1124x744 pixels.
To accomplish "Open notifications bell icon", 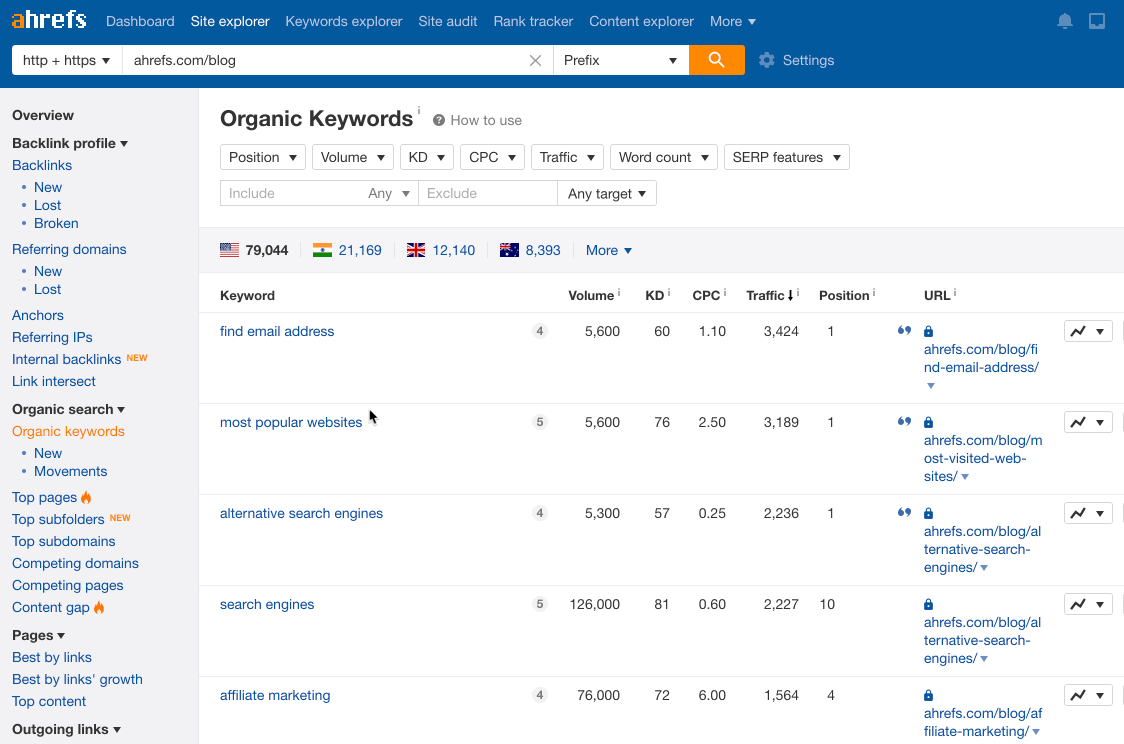I will (x=1065, y=21).
